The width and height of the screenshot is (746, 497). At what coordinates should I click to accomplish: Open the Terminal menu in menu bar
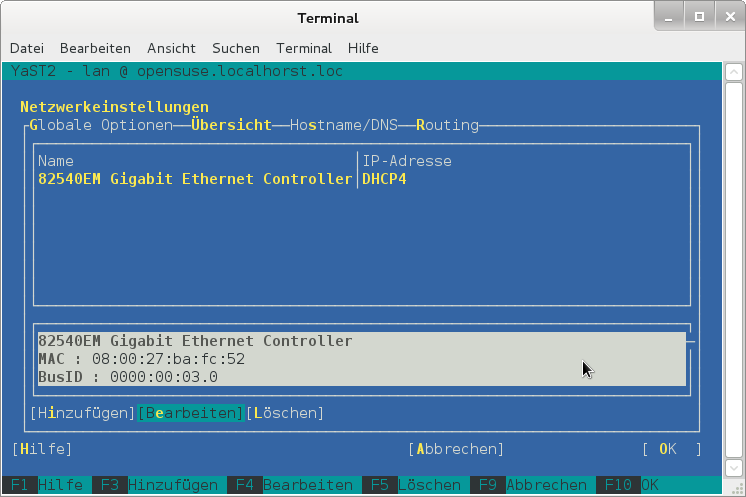(x=303, y=48)
